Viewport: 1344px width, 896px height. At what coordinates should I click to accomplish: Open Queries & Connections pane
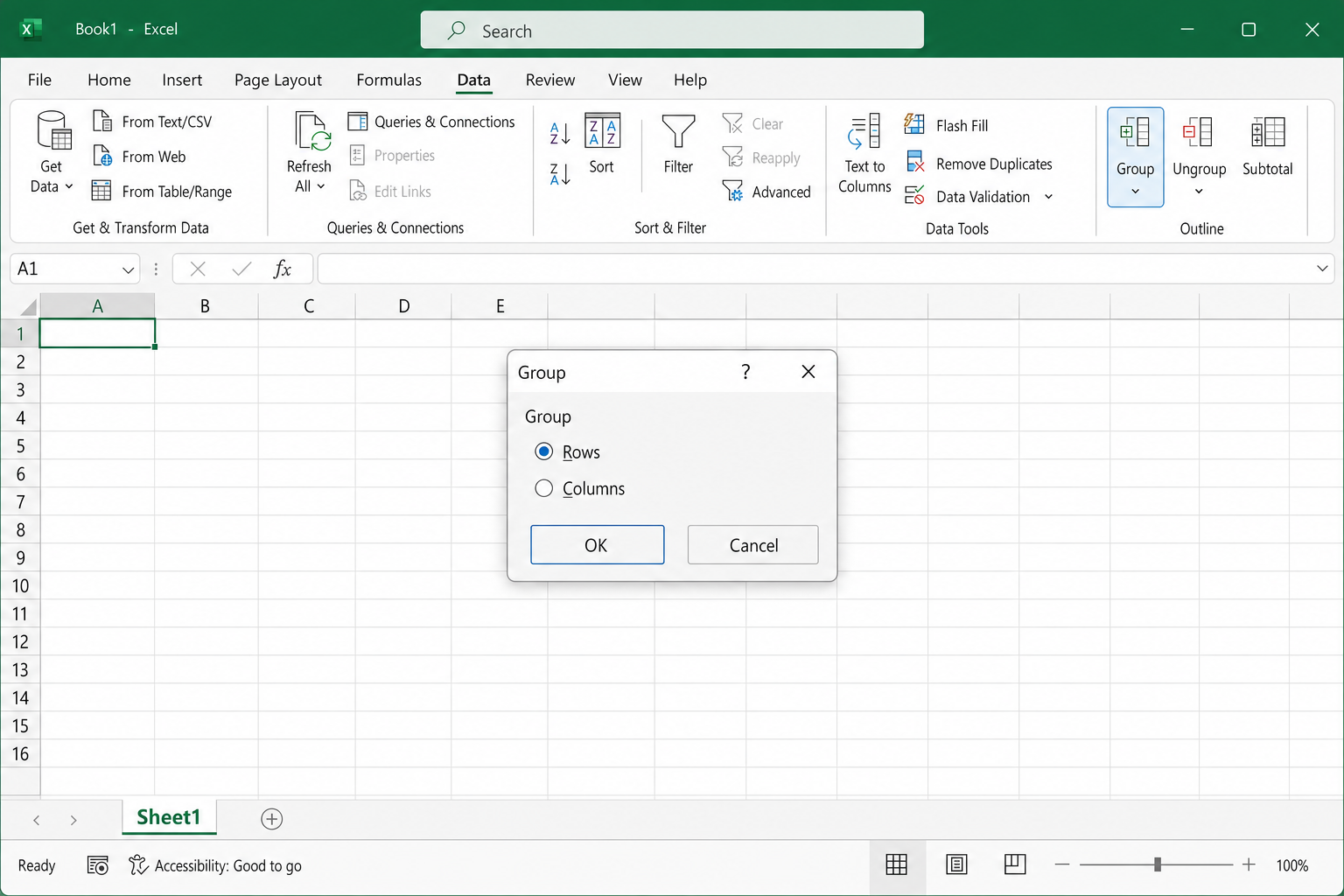[431, 122]
